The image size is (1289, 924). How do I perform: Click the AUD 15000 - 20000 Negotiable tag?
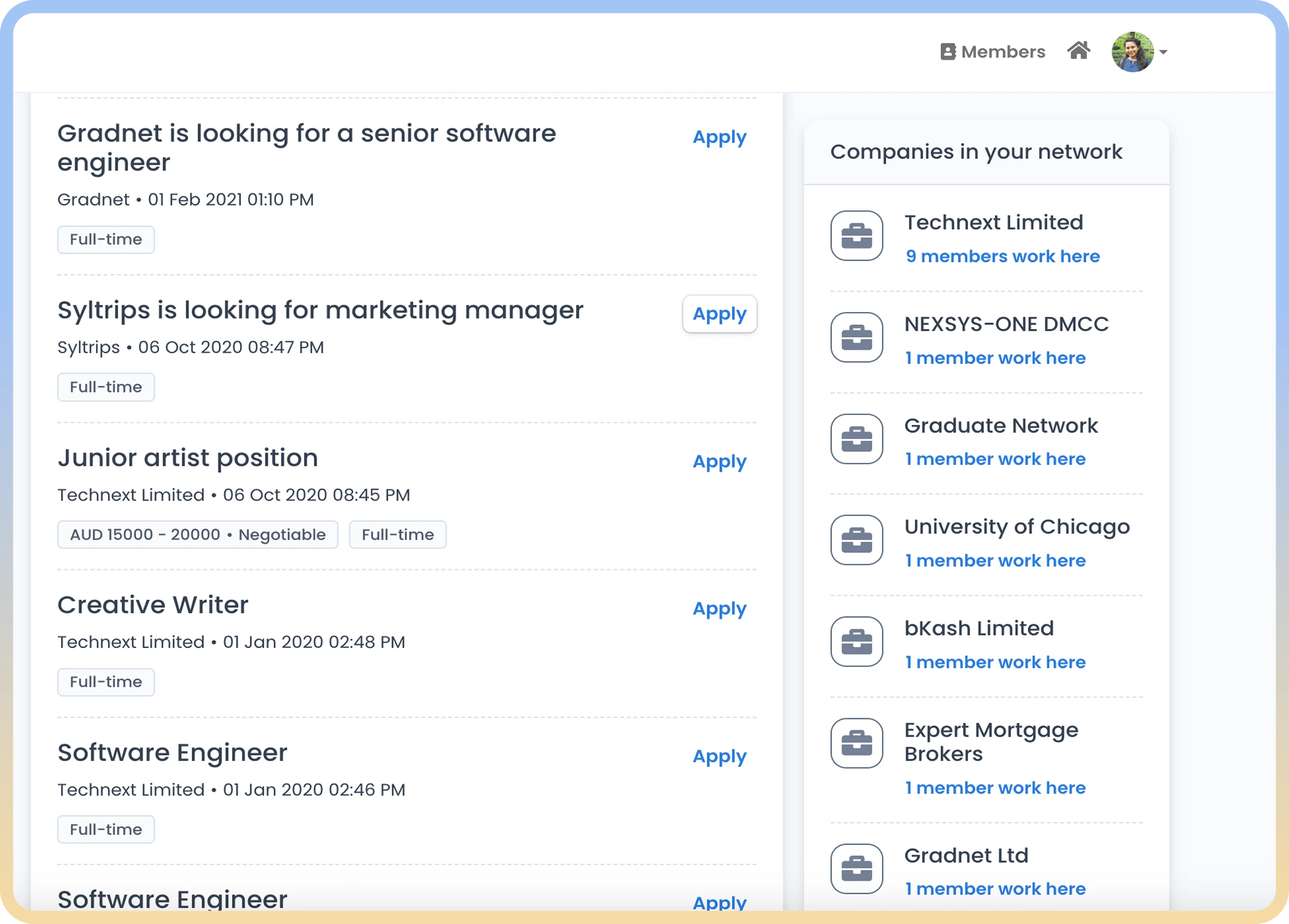198,535
